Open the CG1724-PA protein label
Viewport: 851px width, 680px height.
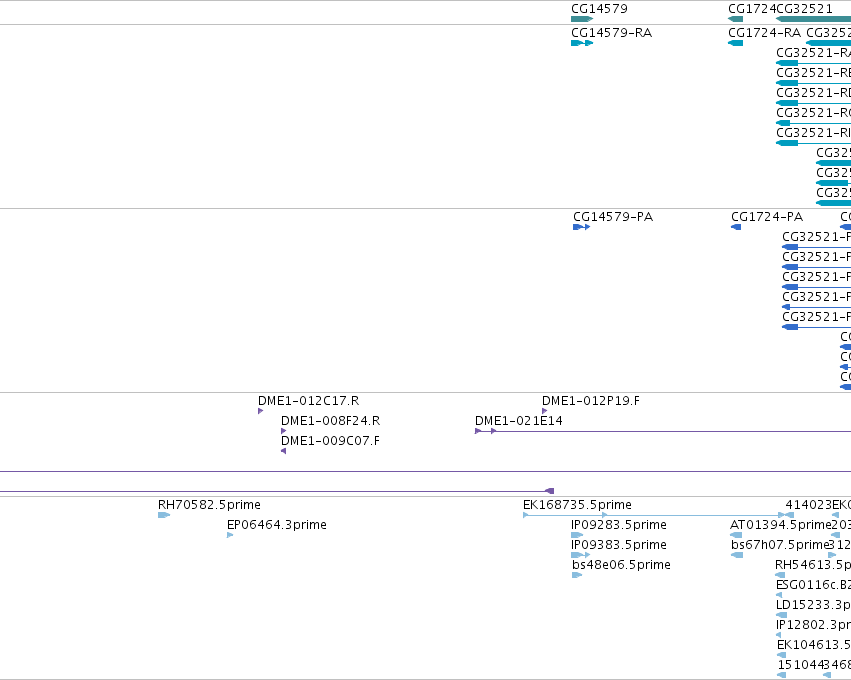[x=767, y=217]
